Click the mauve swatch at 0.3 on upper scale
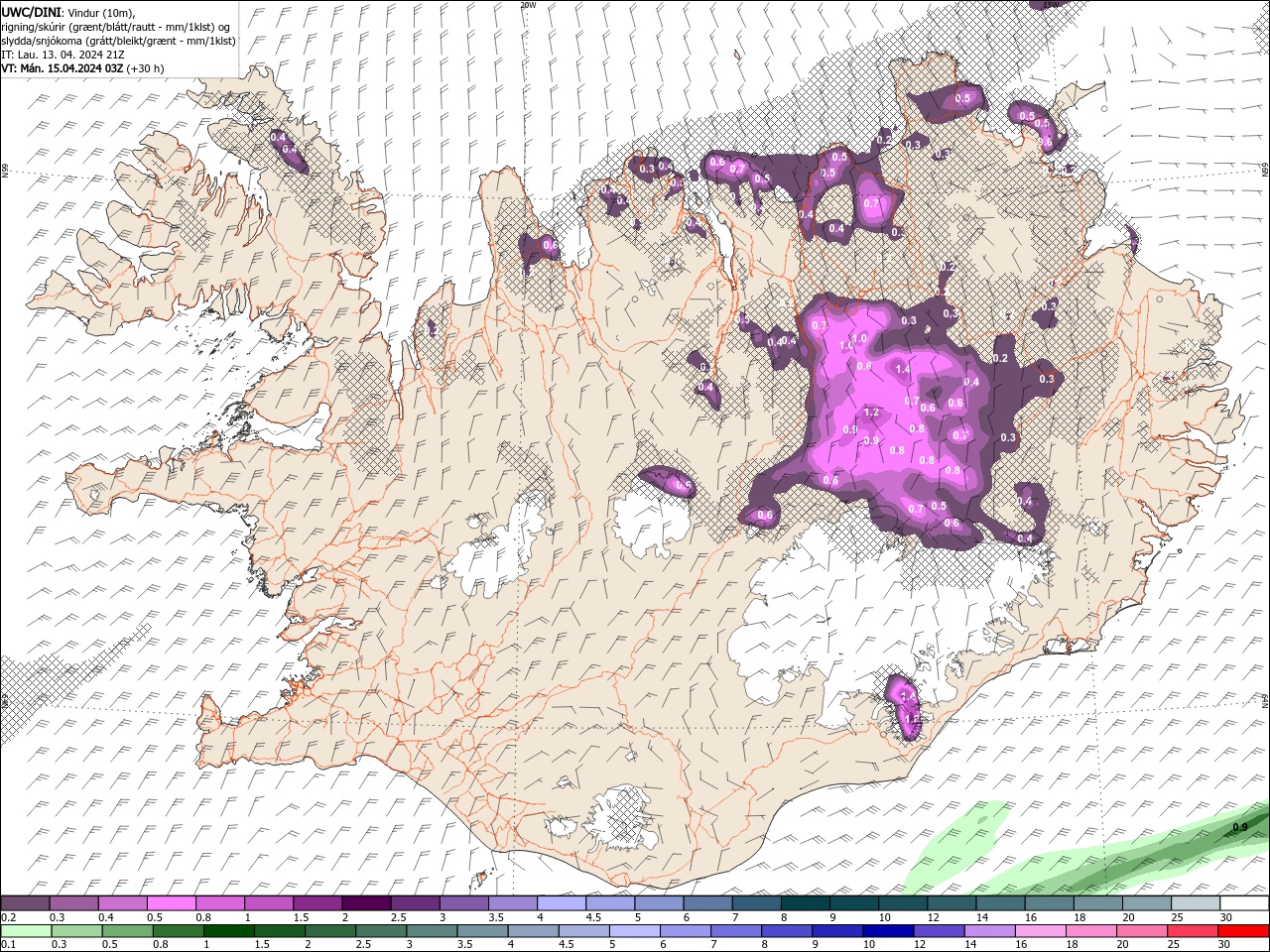The image size is (1270, 952). click(73, 903)
